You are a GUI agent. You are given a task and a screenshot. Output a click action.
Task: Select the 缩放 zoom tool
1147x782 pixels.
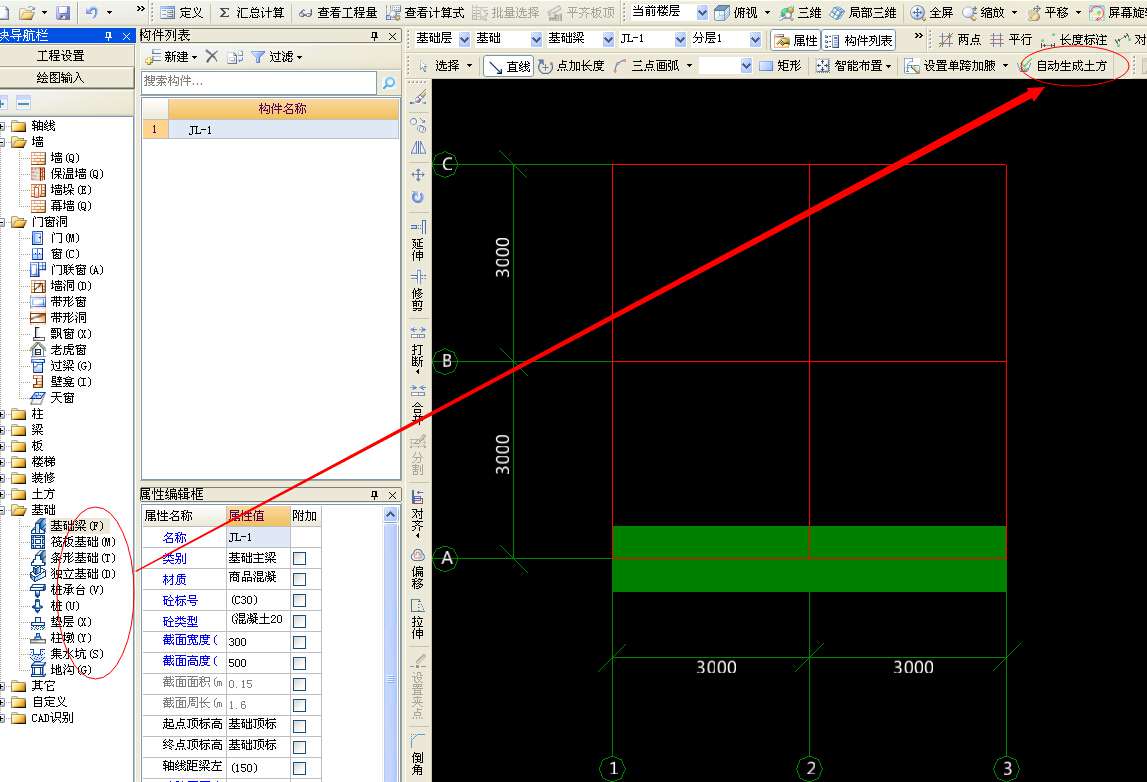(x=984, y=12)
